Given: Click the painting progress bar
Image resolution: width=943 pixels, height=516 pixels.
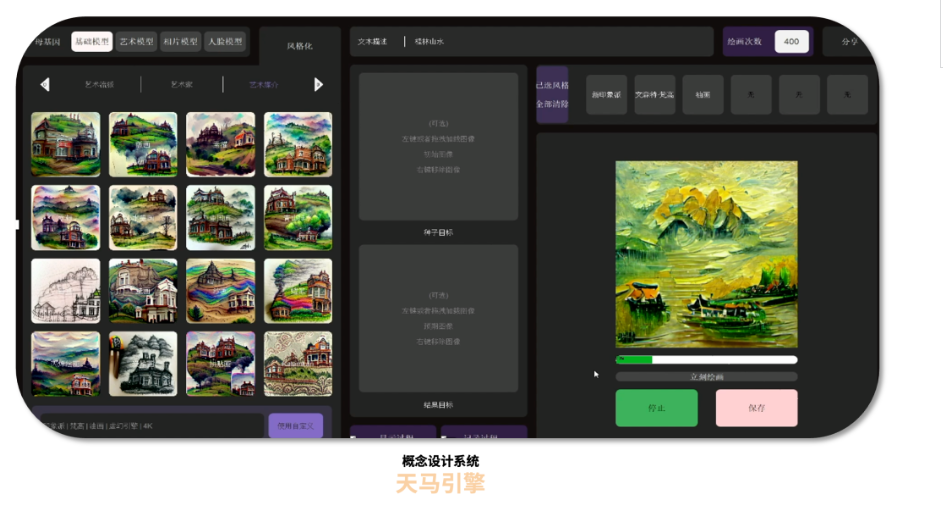Looking at the screenshot, I should pos(706,359).
